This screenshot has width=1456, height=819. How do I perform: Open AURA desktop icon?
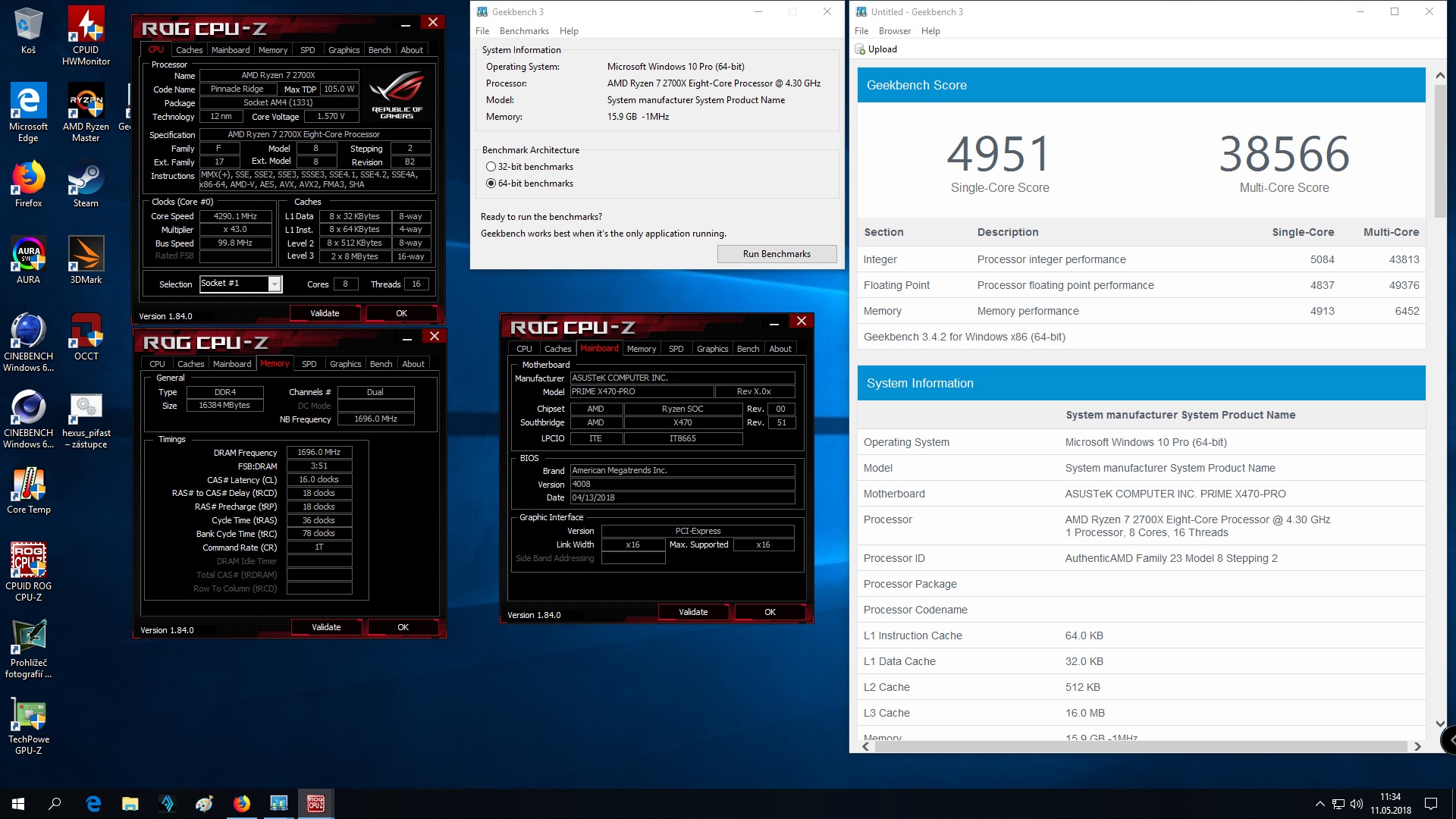pos(28,260)
